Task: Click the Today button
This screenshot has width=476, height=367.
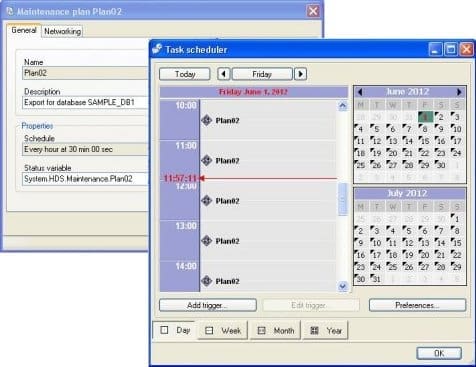Action: [185, 74]
